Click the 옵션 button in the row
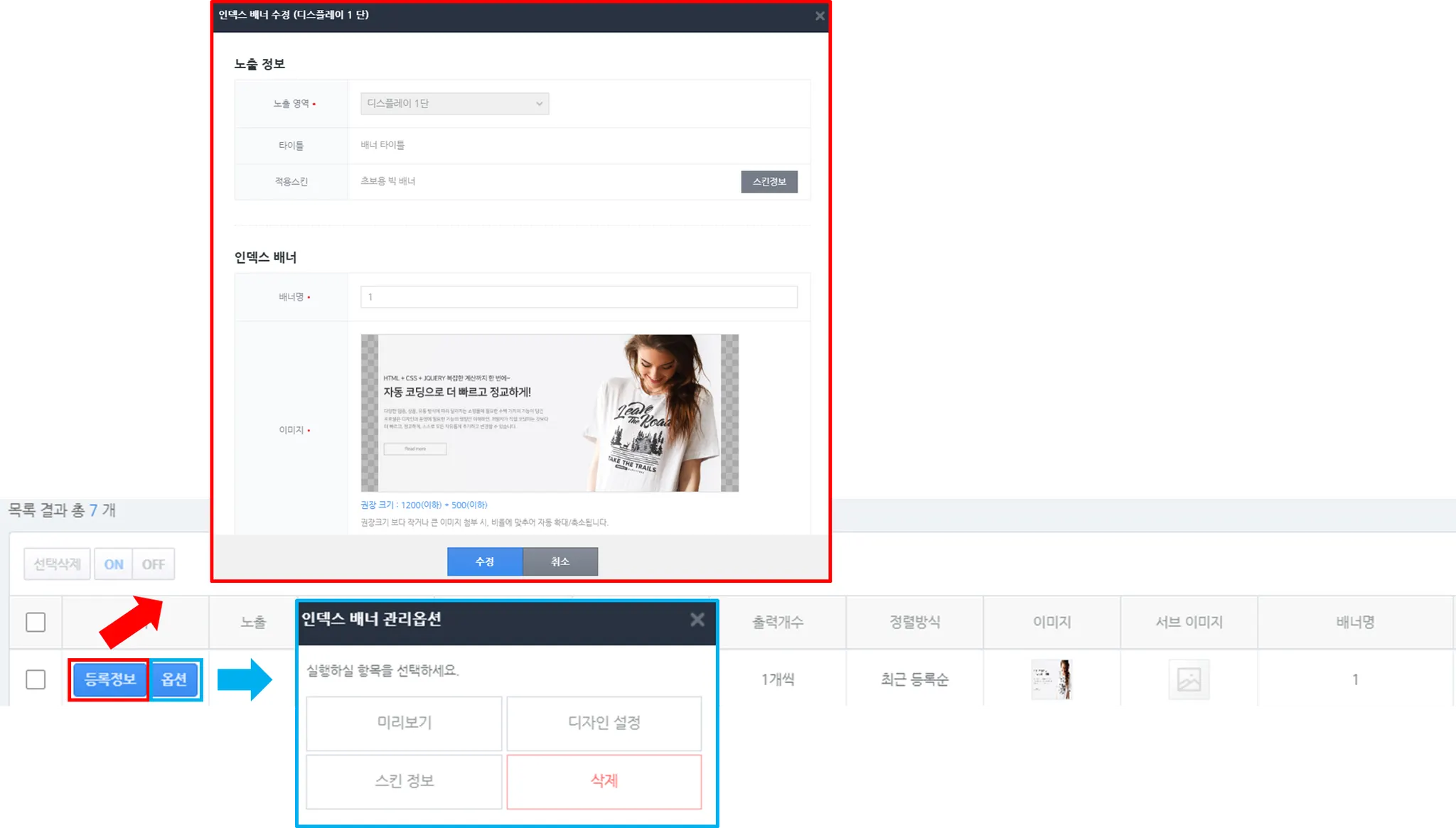This screenshot has height=828, width=1456. coord(174,679)
